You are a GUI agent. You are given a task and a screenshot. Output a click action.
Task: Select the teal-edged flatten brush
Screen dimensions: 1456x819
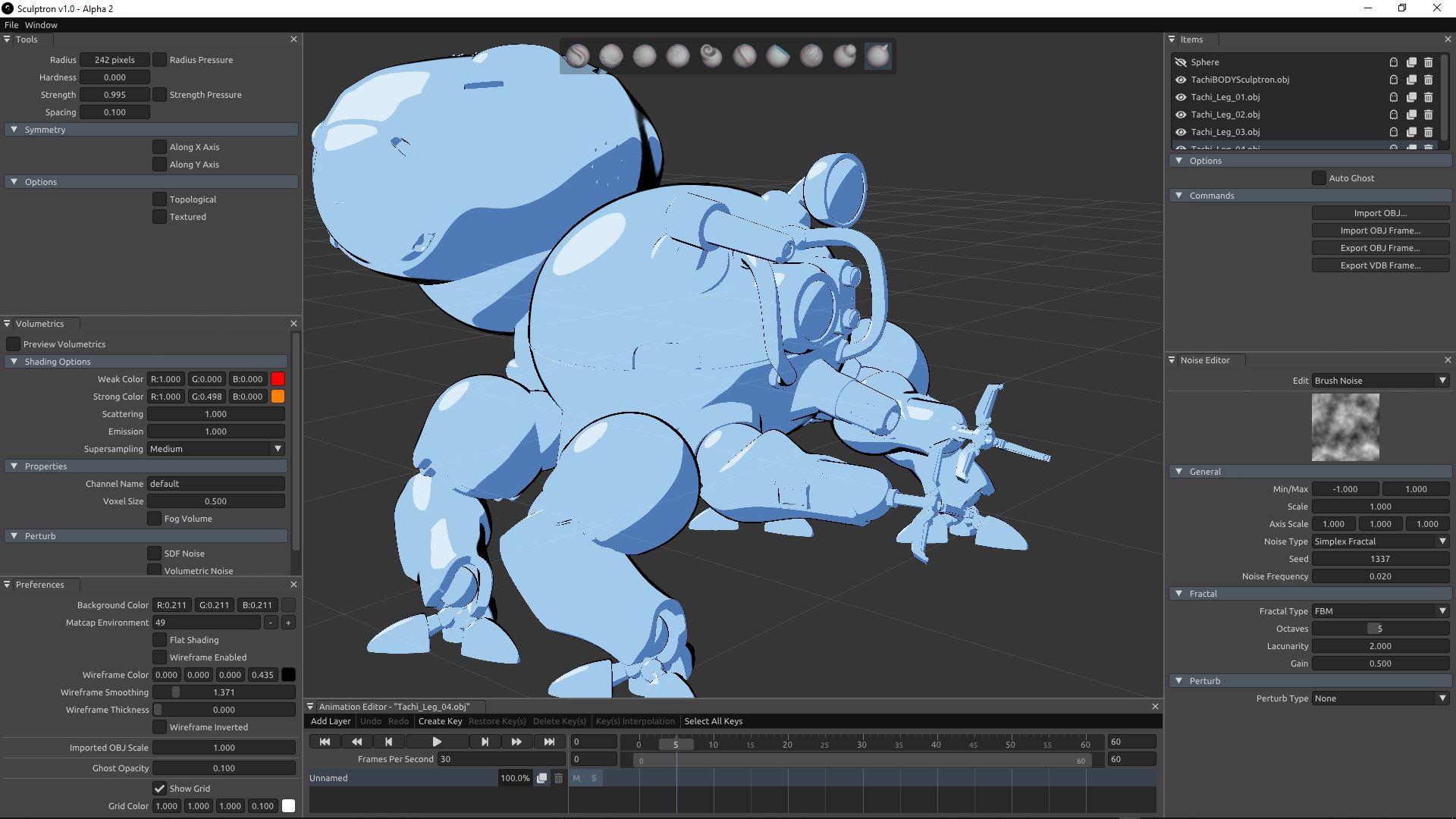click(777, 55)
